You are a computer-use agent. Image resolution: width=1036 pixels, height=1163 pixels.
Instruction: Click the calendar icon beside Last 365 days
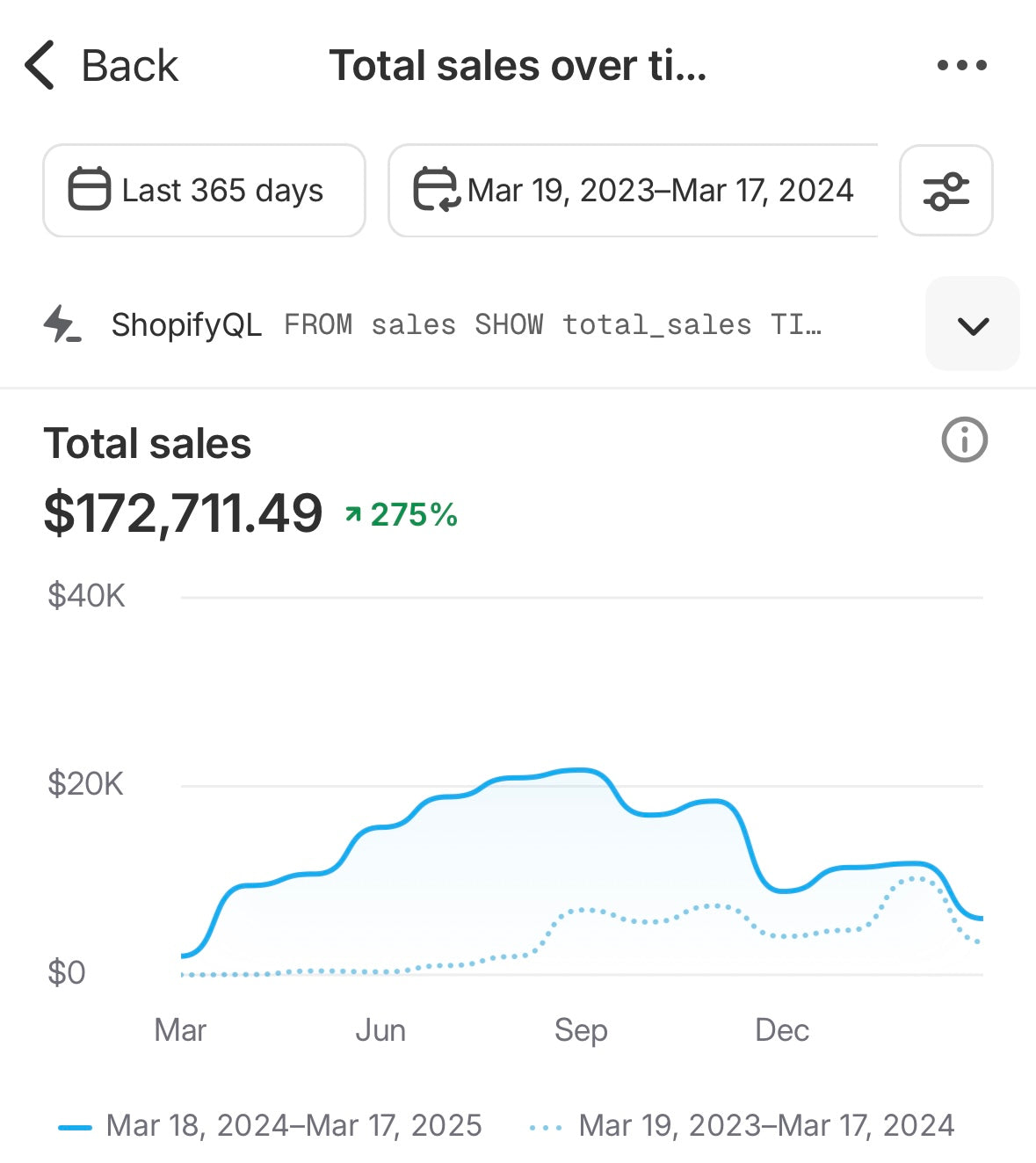pyautogui.click(x=89, y=190)
